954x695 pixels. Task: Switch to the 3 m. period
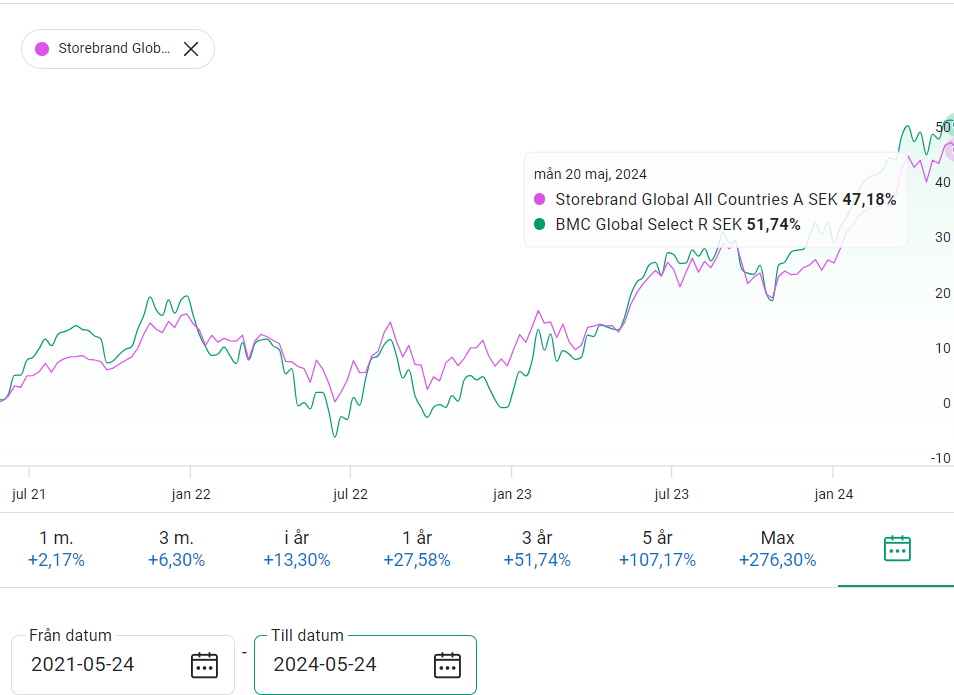[176, 549]
